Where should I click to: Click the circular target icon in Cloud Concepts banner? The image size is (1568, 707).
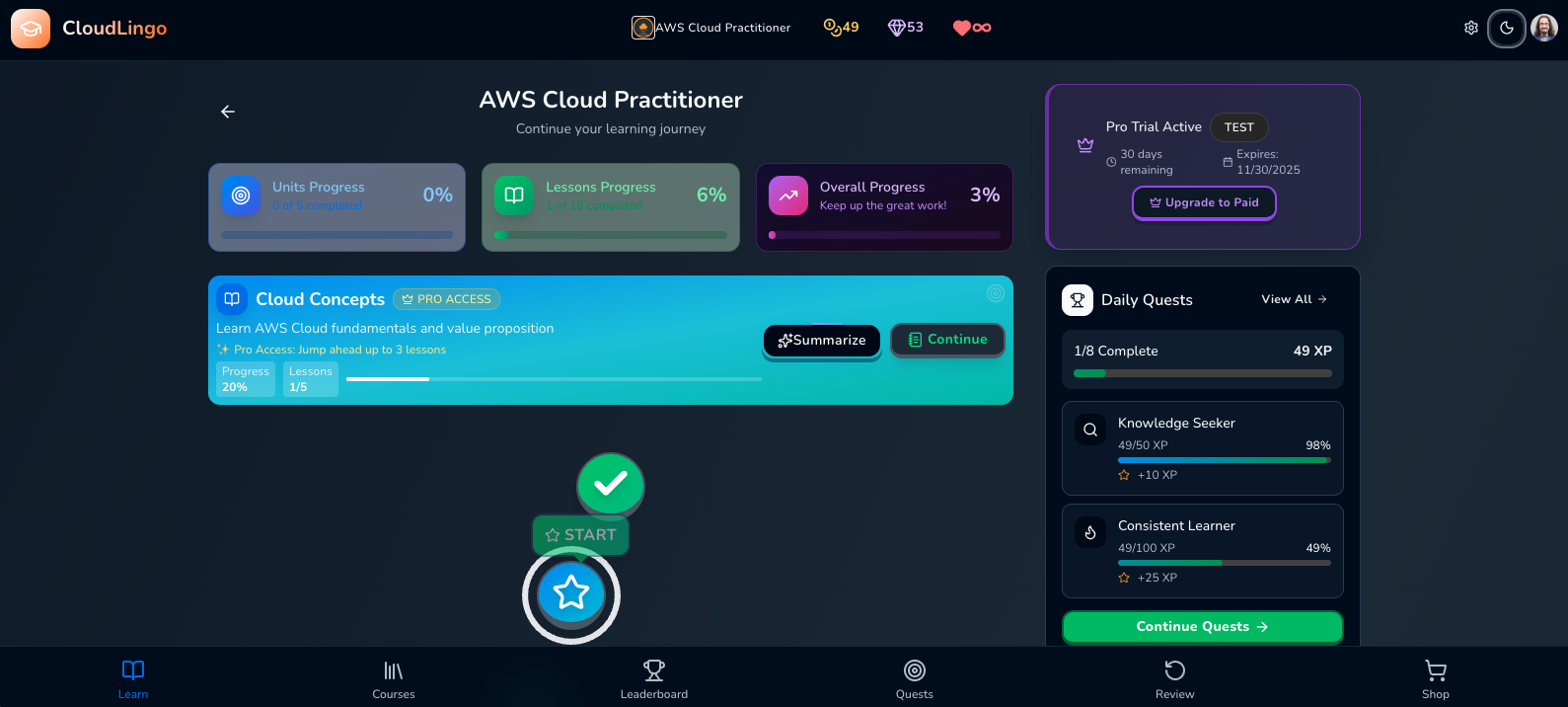996,293
